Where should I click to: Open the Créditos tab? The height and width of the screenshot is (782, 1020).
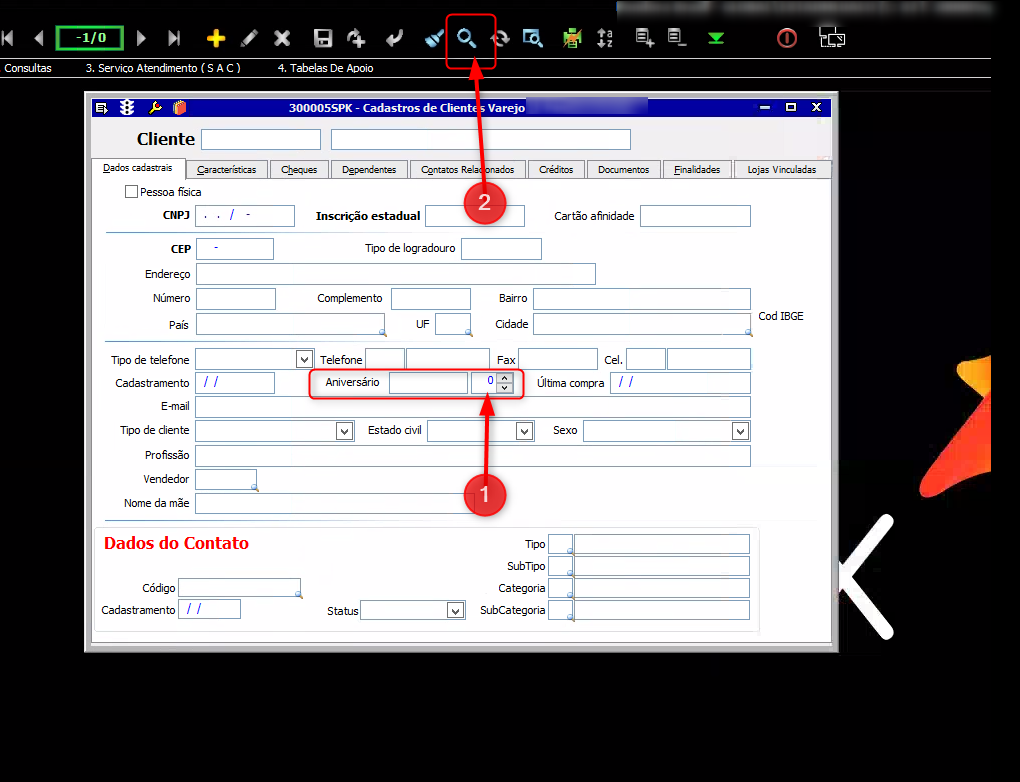[x=556, y=169]
